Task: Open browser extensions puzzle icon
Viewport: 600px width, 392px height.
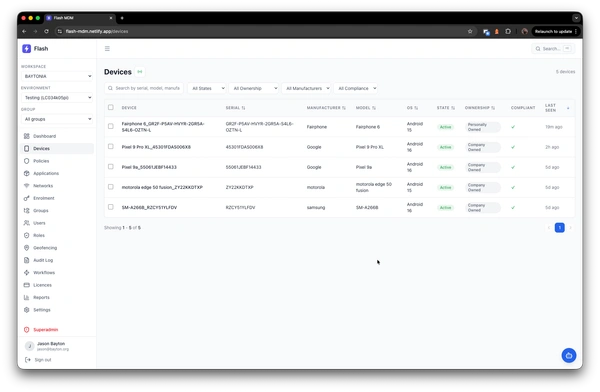Action: (508, 31)
